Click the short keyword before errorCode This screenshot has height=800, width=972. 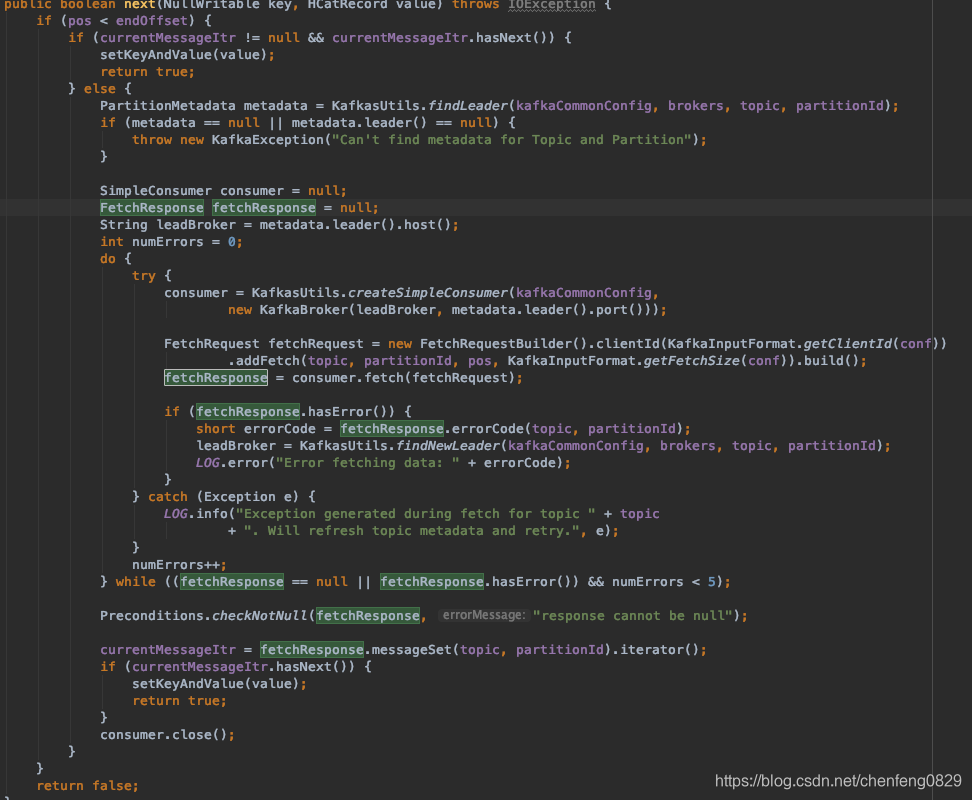tap(216, 429)
